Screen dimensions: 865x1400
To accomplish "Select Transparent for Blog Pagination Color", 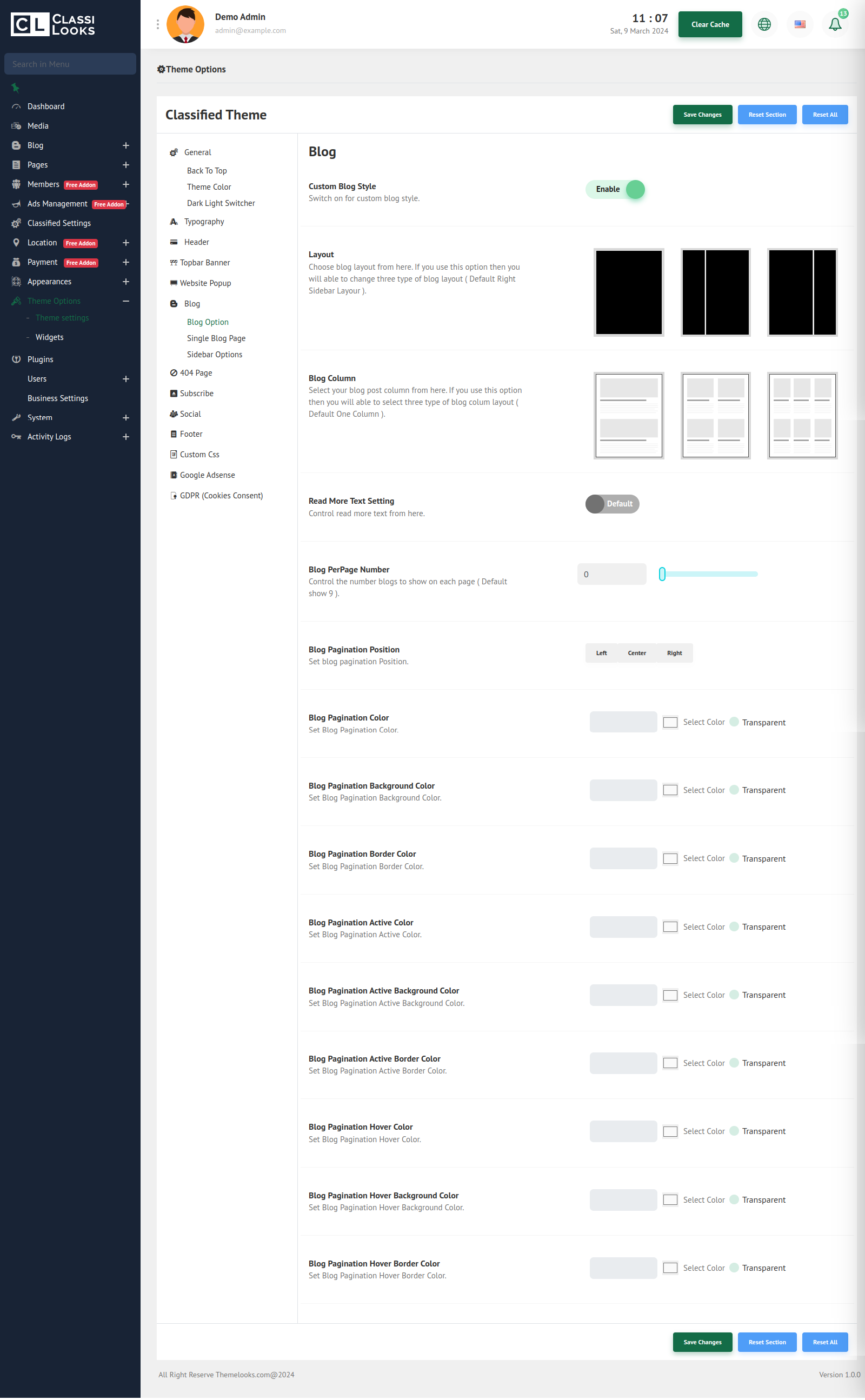I will (734, 722).
